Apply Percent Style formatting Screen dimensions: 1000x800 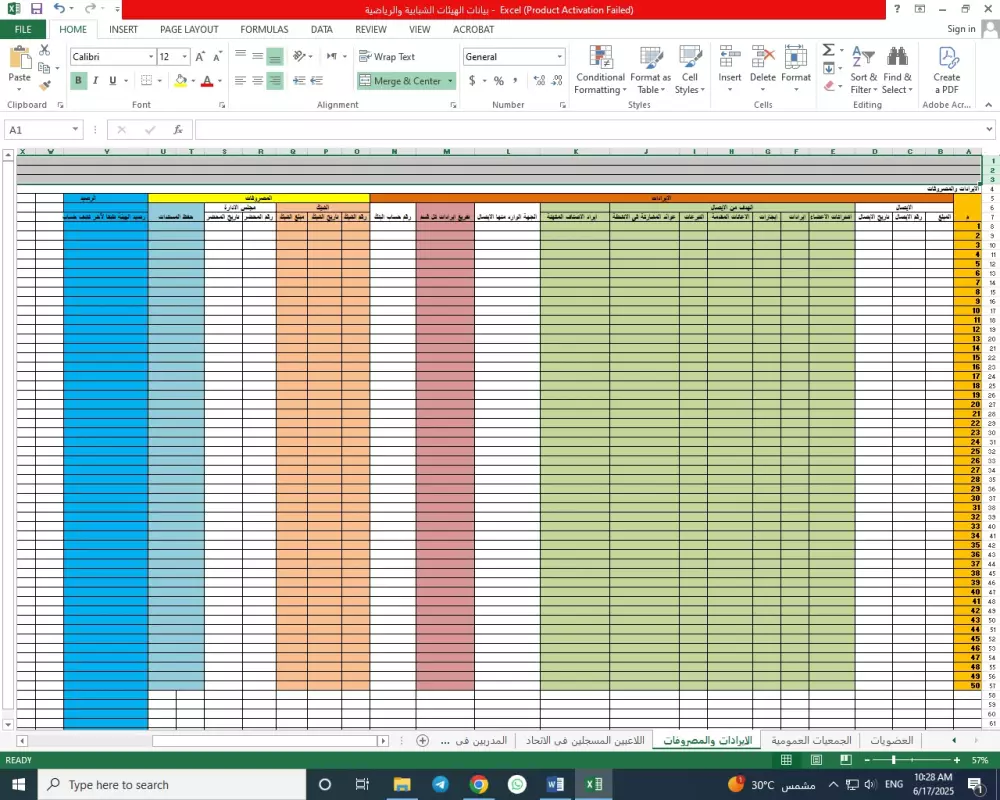pyautogui.click(x=497, y=82)
